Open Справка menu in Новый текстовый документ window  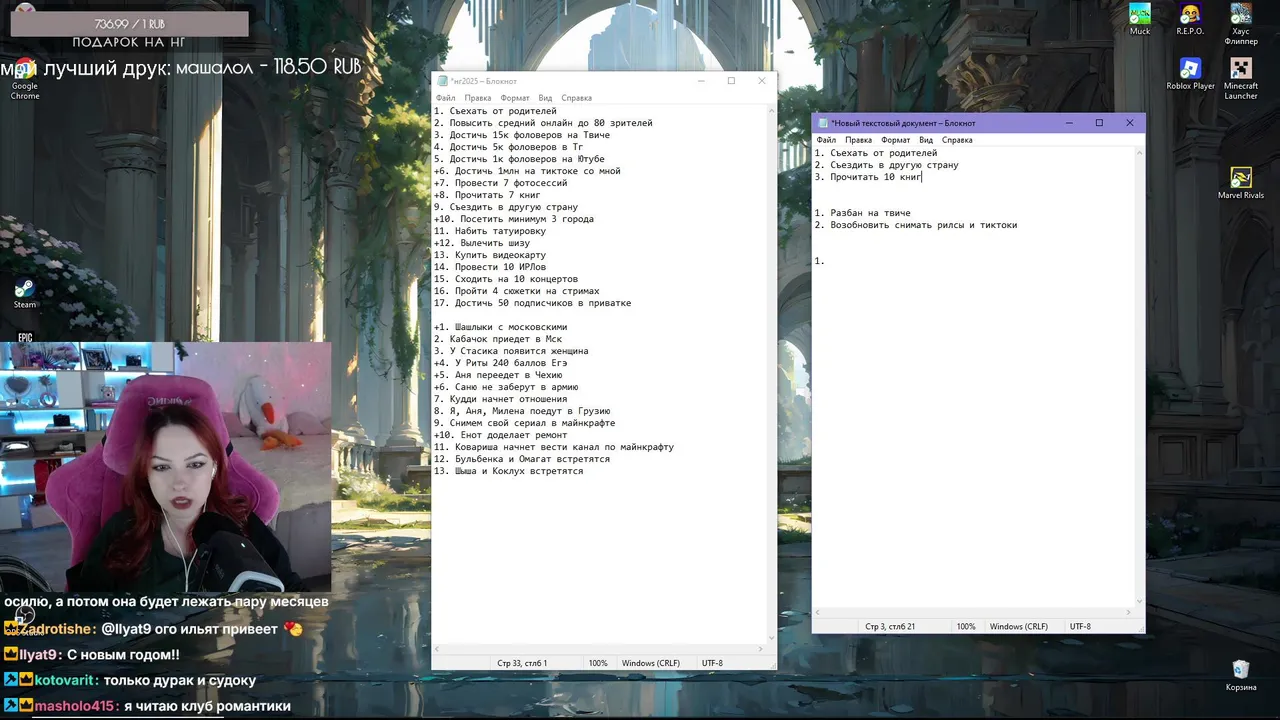957,140
